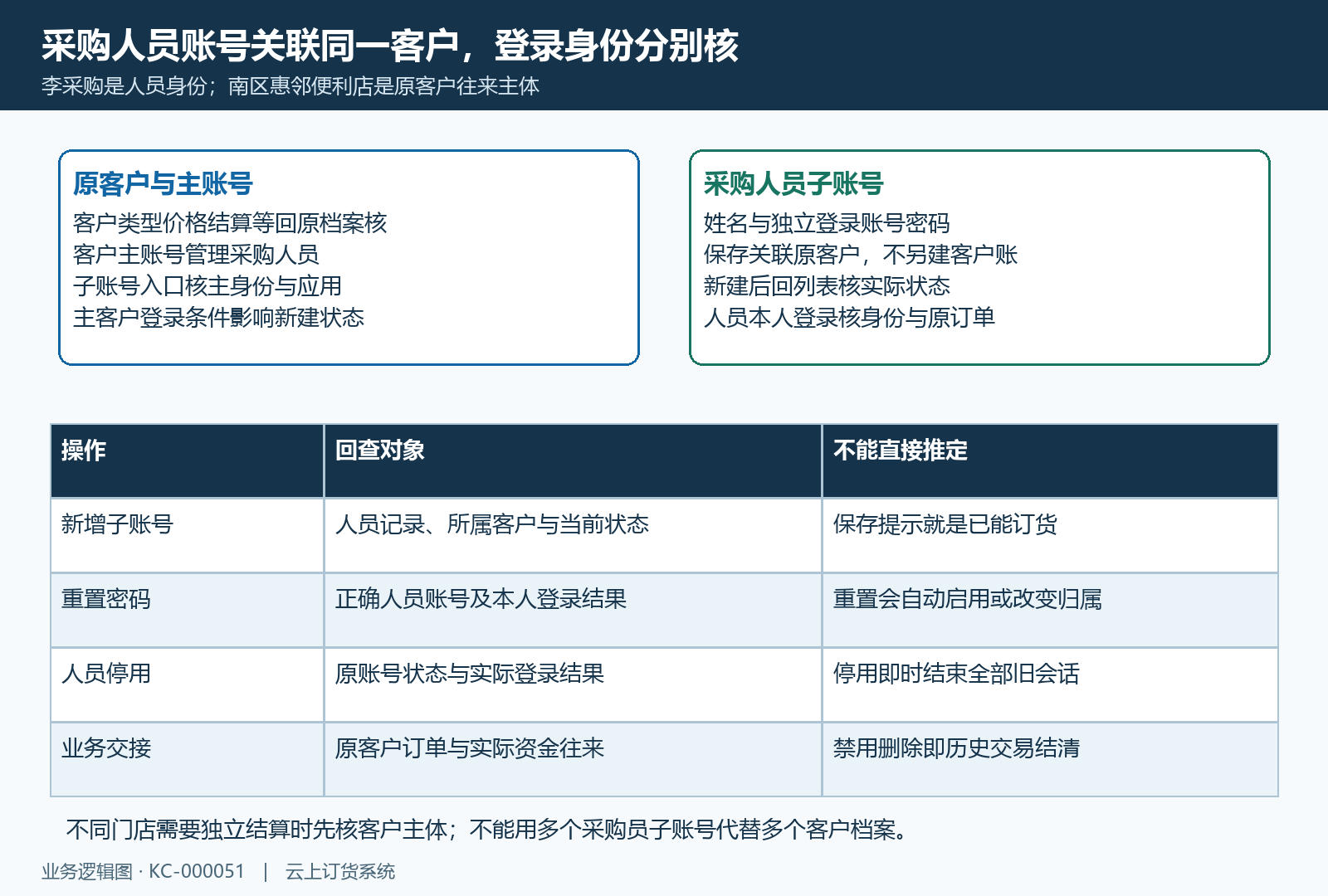
Task: Click cell 人员记录、所属客户与当前状态
Action: tap(573, 535)
